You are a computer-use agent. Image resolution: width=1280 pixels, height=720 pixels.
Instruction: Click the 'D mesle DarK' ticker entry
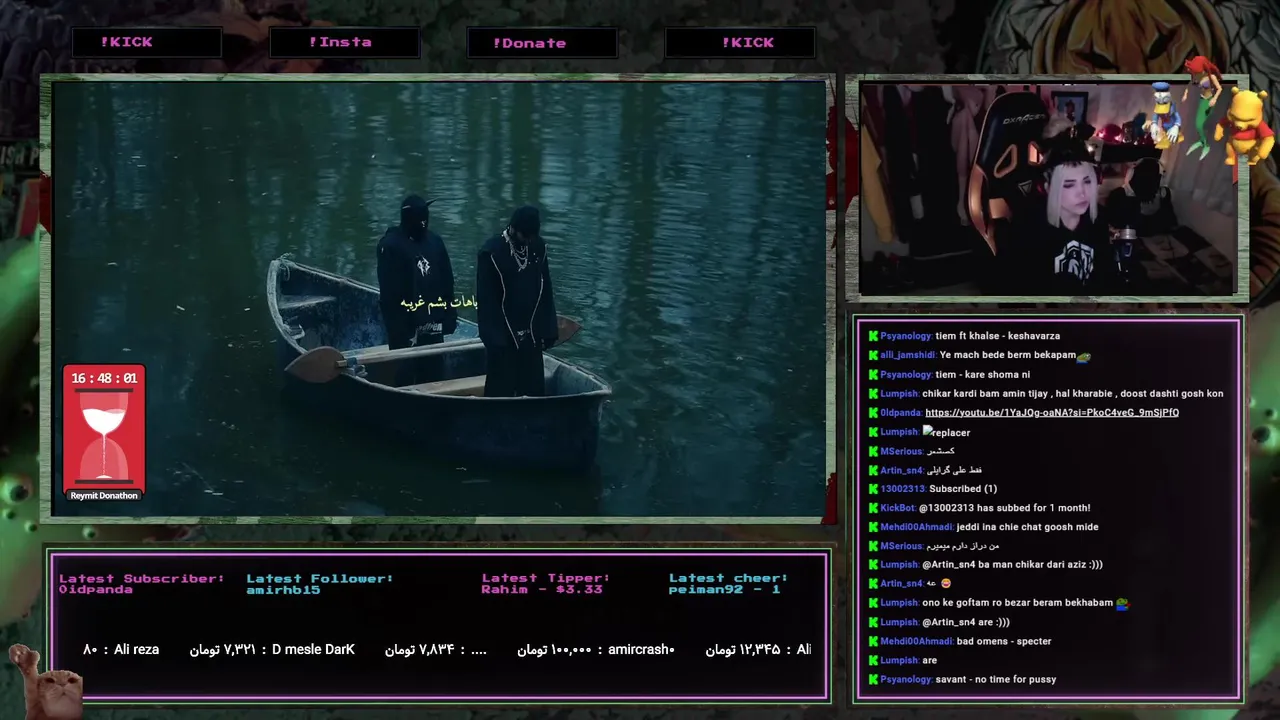(x=272, y=650)
